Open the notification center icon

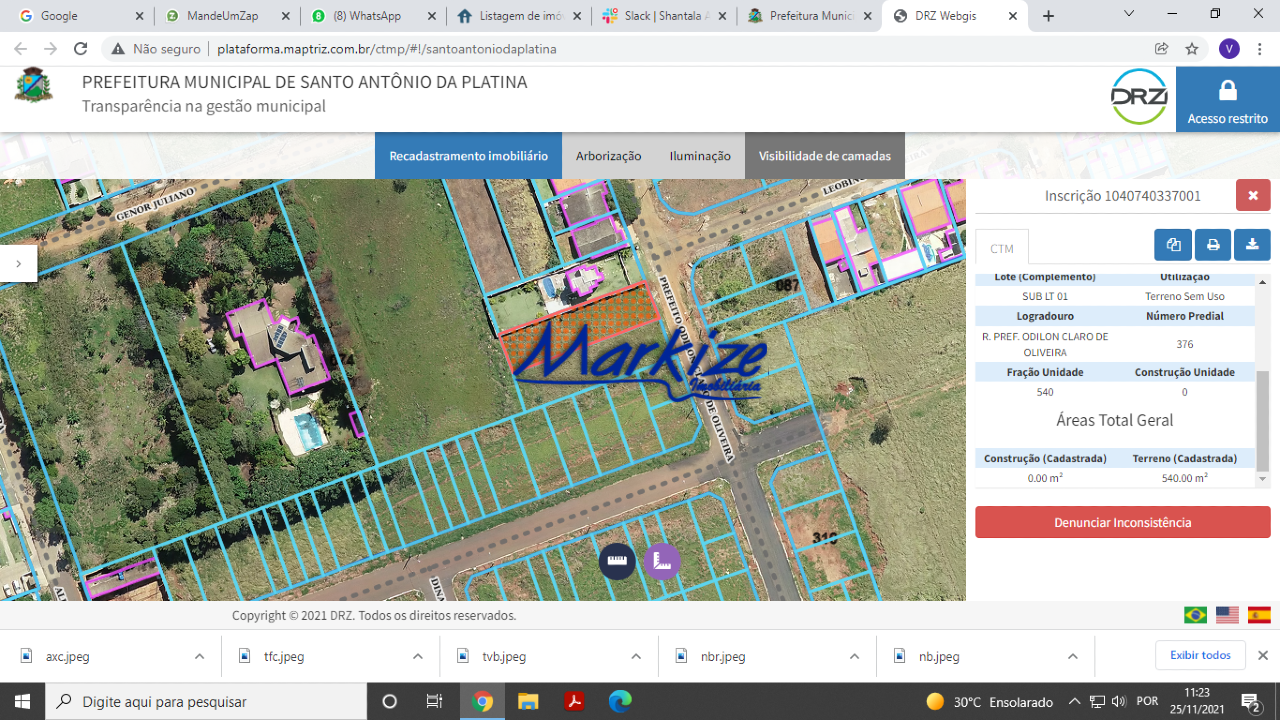pos(1250,701)
